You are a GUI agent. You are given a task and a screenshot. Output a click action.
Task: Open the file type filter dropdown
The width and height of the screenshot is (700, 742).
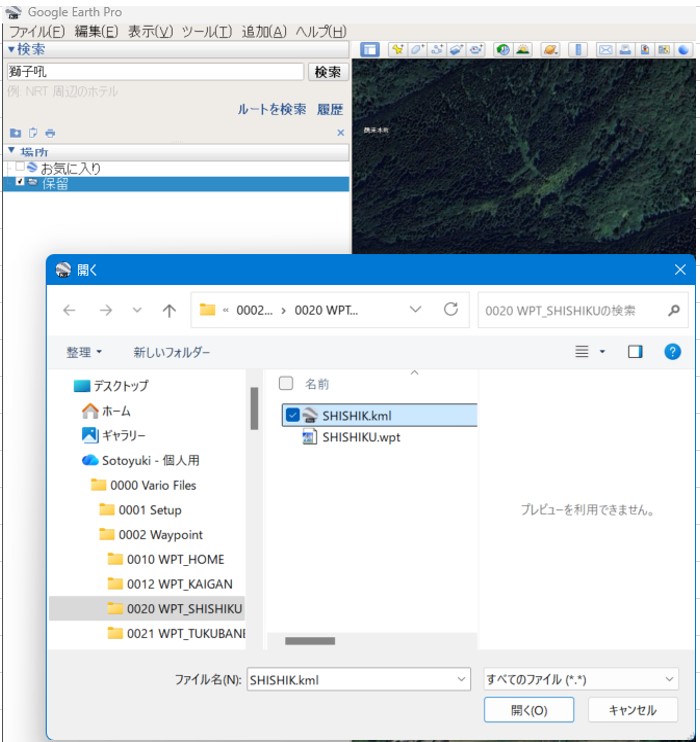(580, 680)
